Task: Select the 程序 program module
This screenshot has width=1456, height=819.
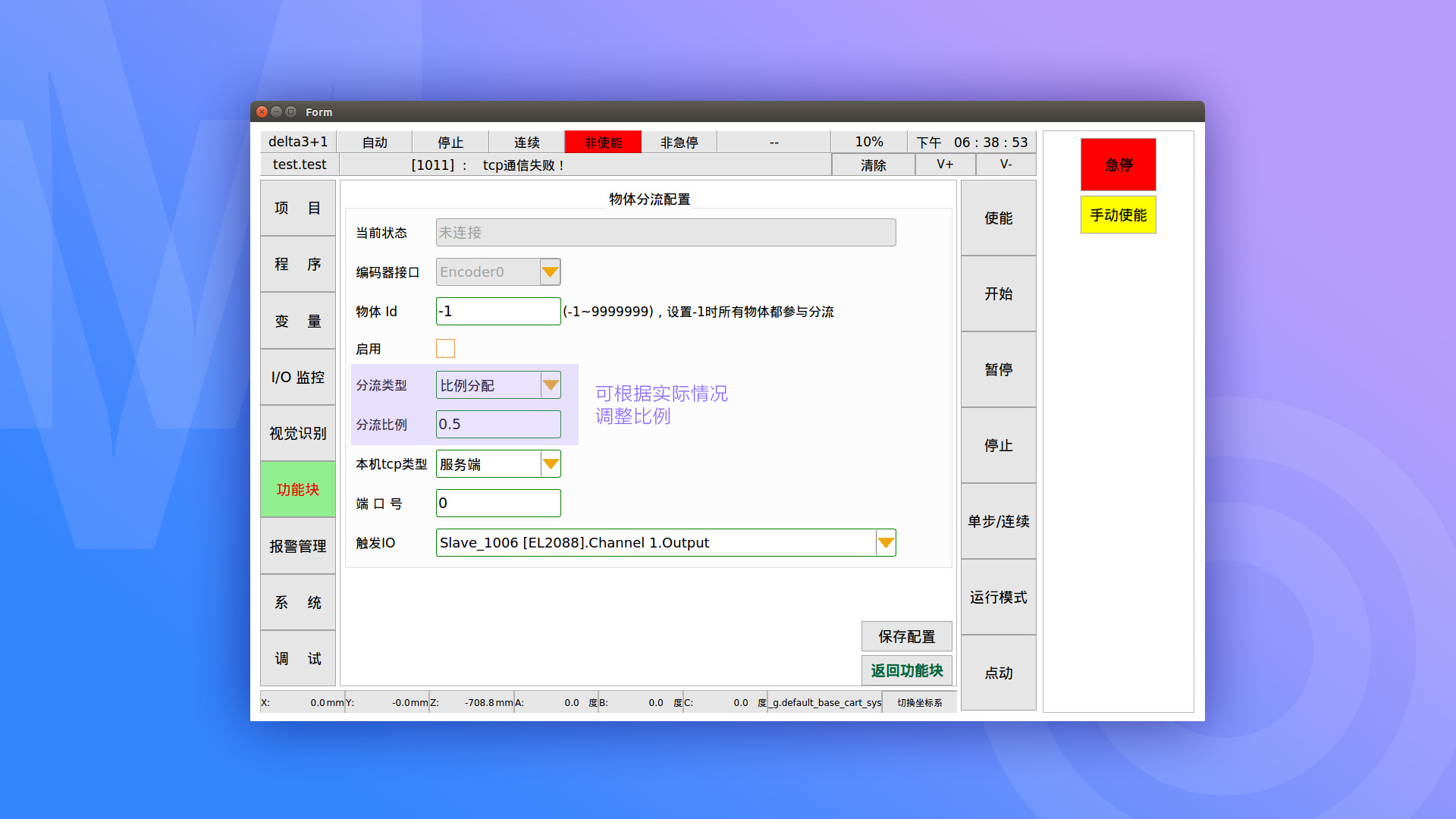Action: click(297, 264)
